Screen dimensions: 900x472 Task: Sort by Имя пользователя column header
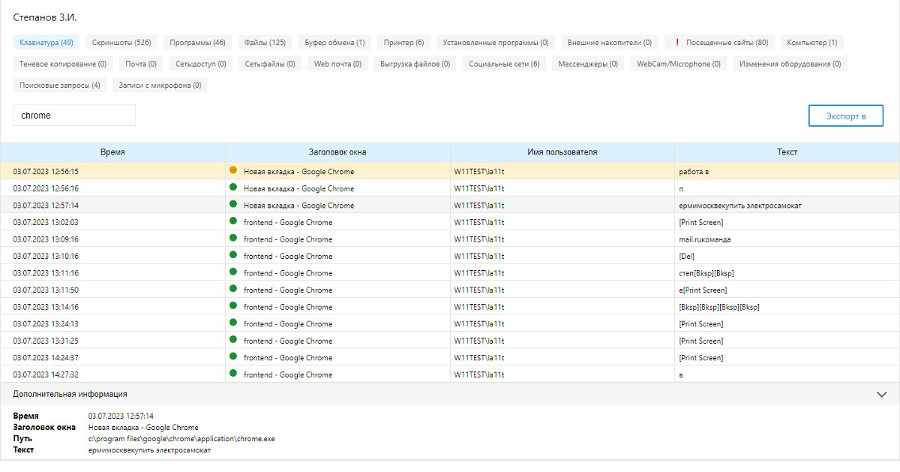[562, 152]
